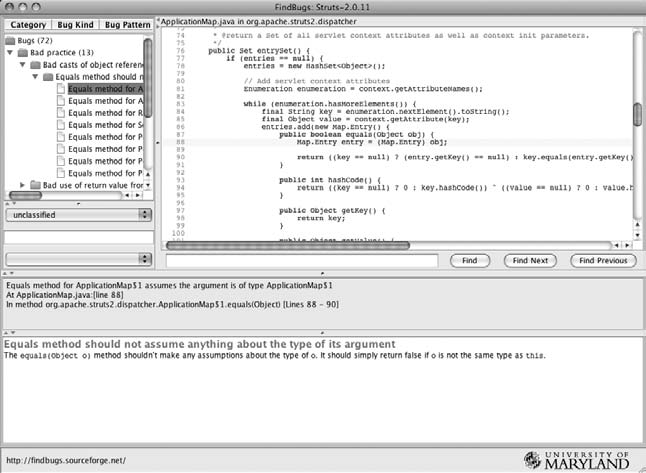The height and width of the screenshot is (473, 646).
Task: Collapse the Bad casts of object references node
Action: tap(22, 64)
